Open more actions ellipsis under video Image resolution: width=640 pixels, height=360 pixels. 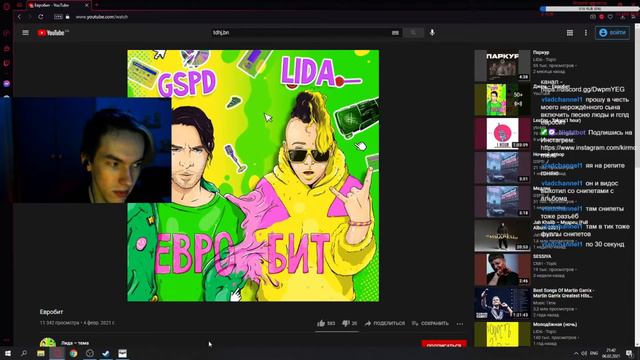pyautogui.click(x=460, y=324)
